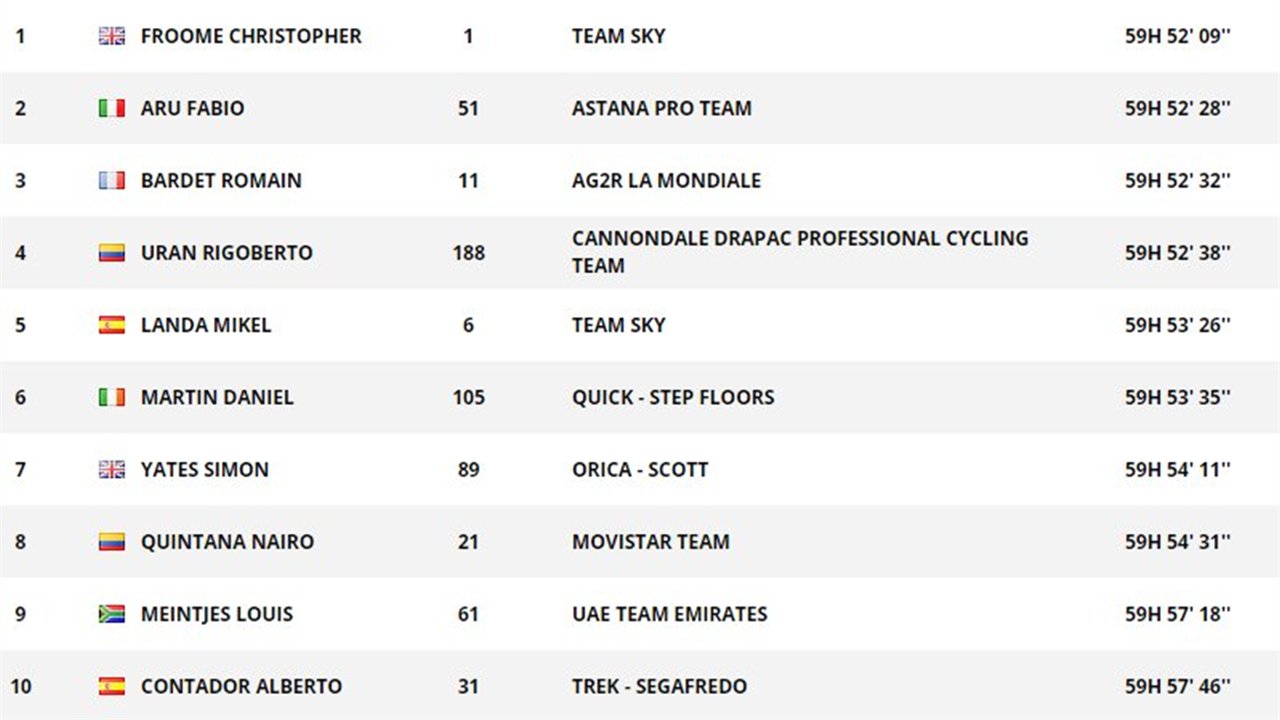The height and width of the screenshot is (720, 1280).
Task: Click the Colombian flag beside Quintana Nairo
Action: [x=112, y=542]
